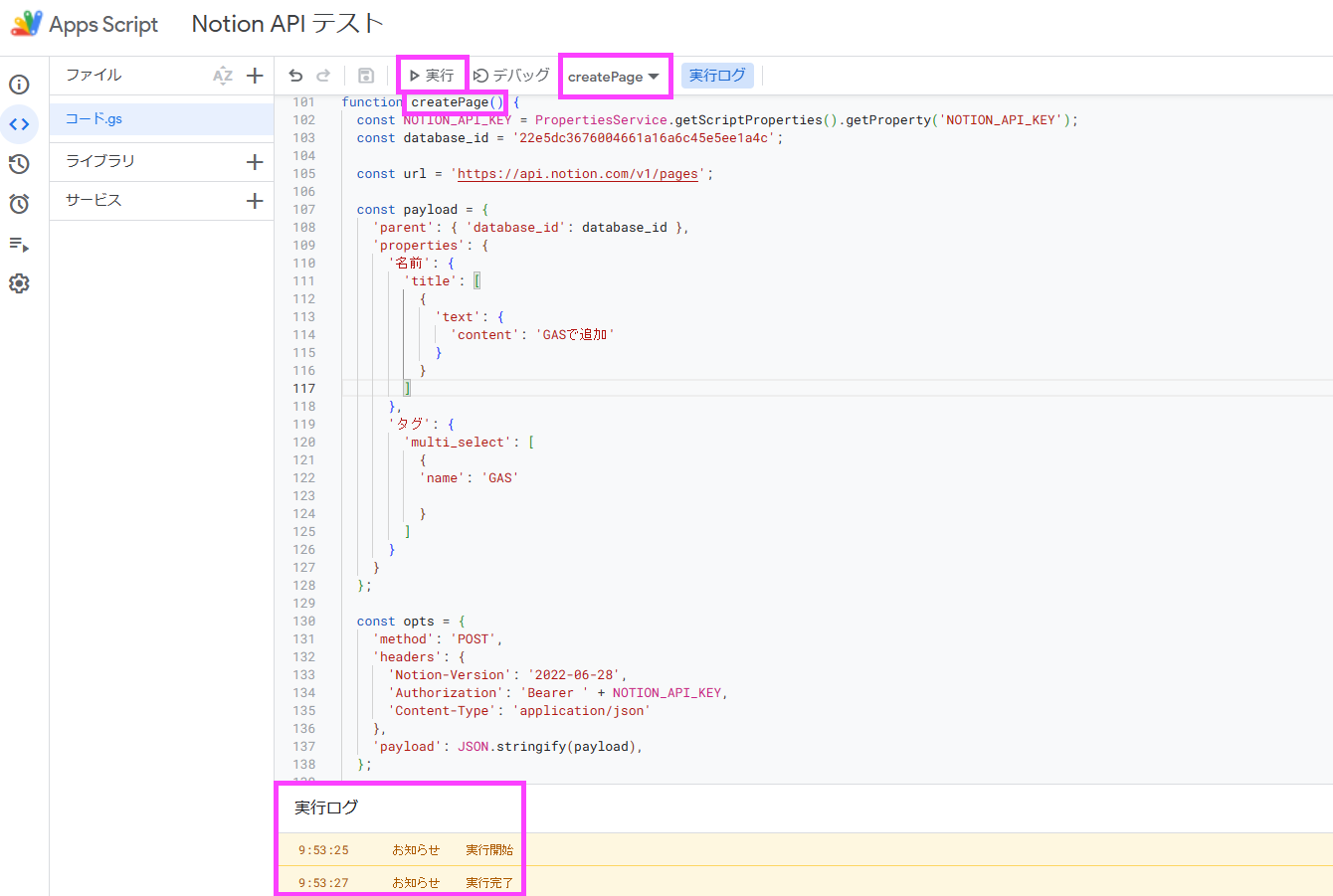Screen dimensions: 1333x896
Task: Click 'application/json' value on line 135
Action: pos(582,711)
